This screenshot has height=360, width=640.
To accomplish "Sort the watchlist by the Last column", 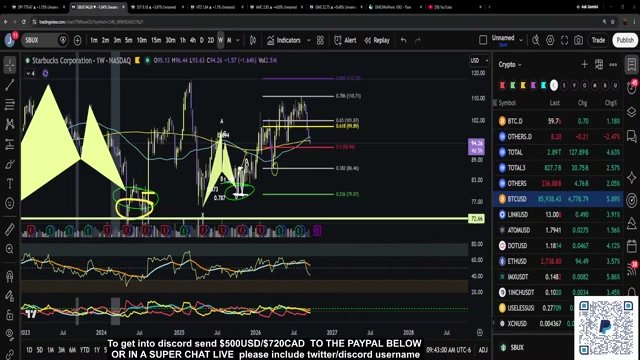I will [x=554, y=103].
